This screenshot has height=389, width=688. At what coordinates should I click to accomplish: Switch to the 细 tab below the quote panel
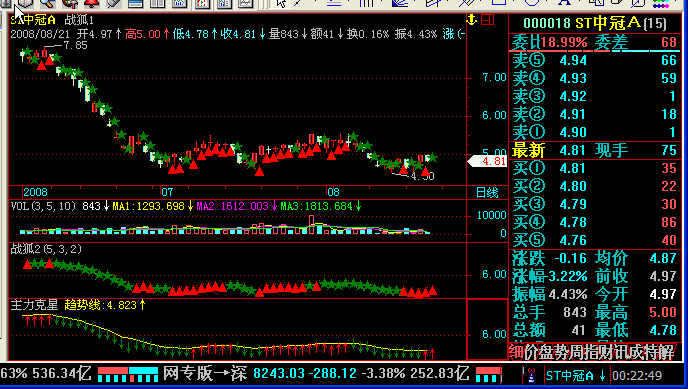point(516,352)
